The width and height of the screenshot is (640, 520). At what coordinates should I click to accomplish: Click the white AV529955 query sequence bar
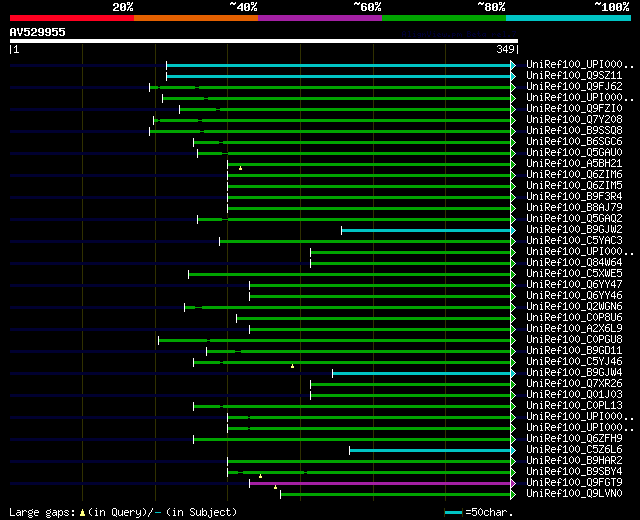pyautogui.click(x=264, y=41)
